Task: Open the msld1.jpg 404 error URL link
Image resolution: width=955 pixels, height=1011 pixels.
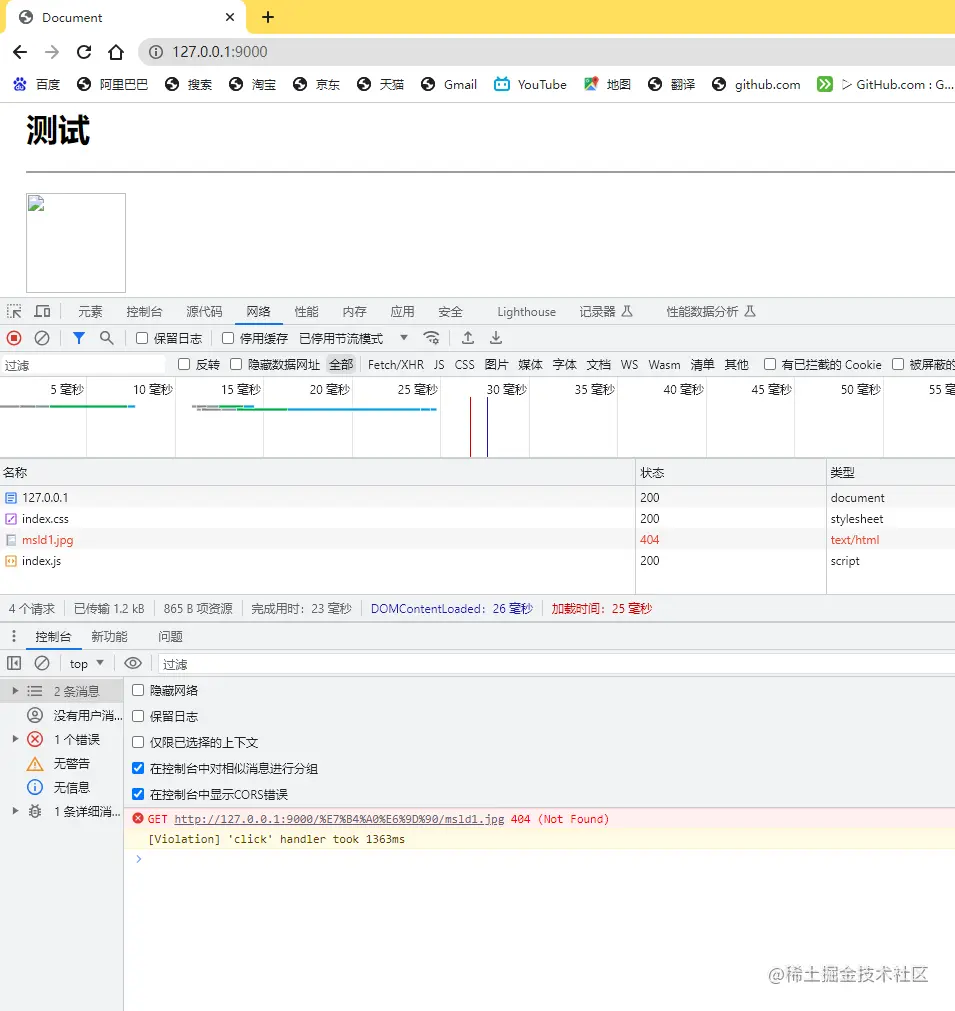Action: (339, 819)
